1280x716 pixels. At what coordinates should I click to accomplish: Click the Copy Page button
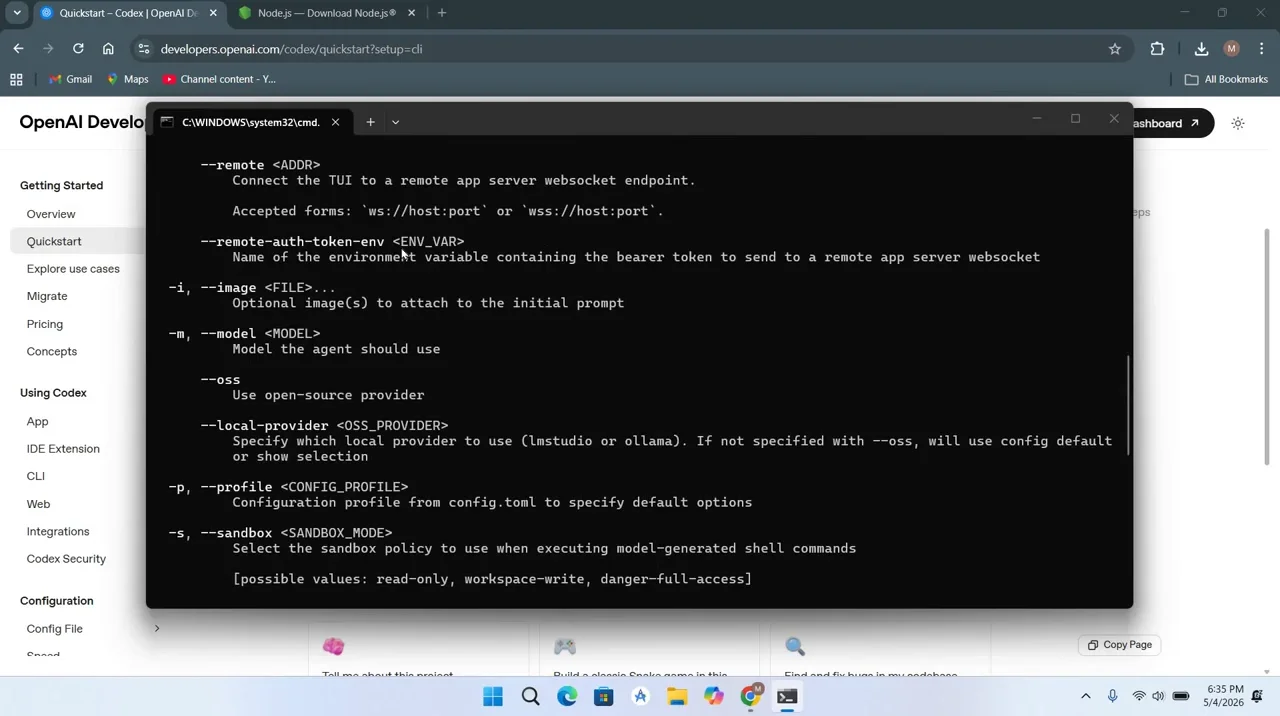[1120, 645]
